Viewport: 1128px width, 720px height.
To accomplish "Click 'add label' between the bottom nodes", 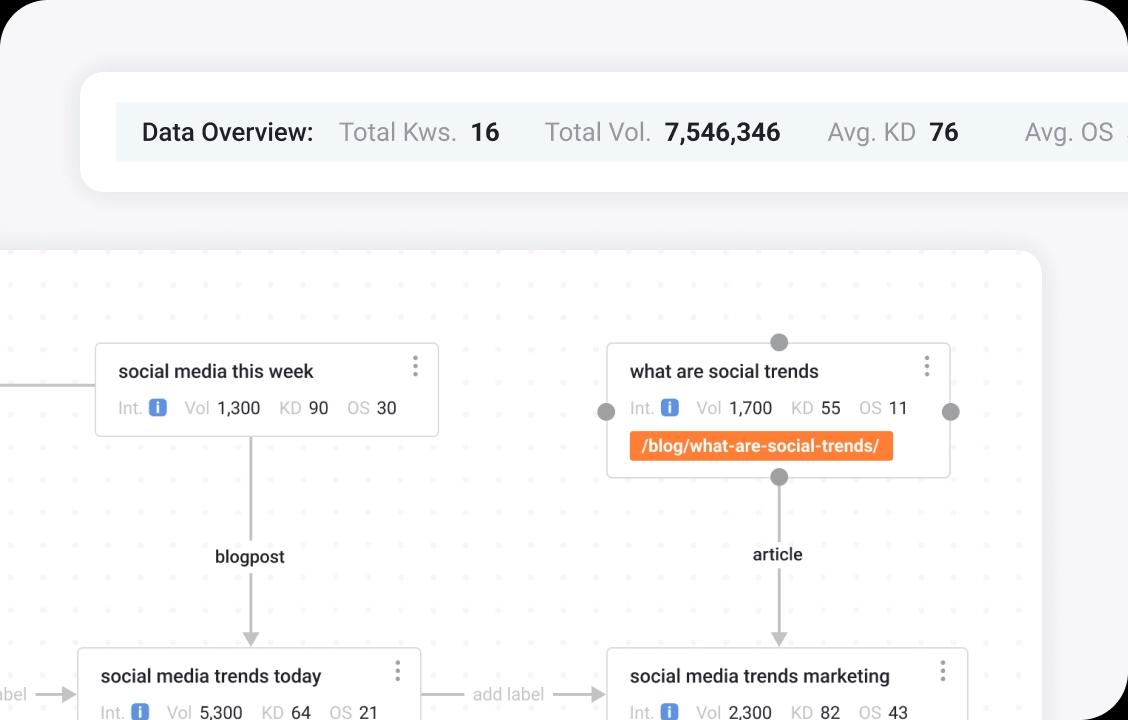I will 508,694.
